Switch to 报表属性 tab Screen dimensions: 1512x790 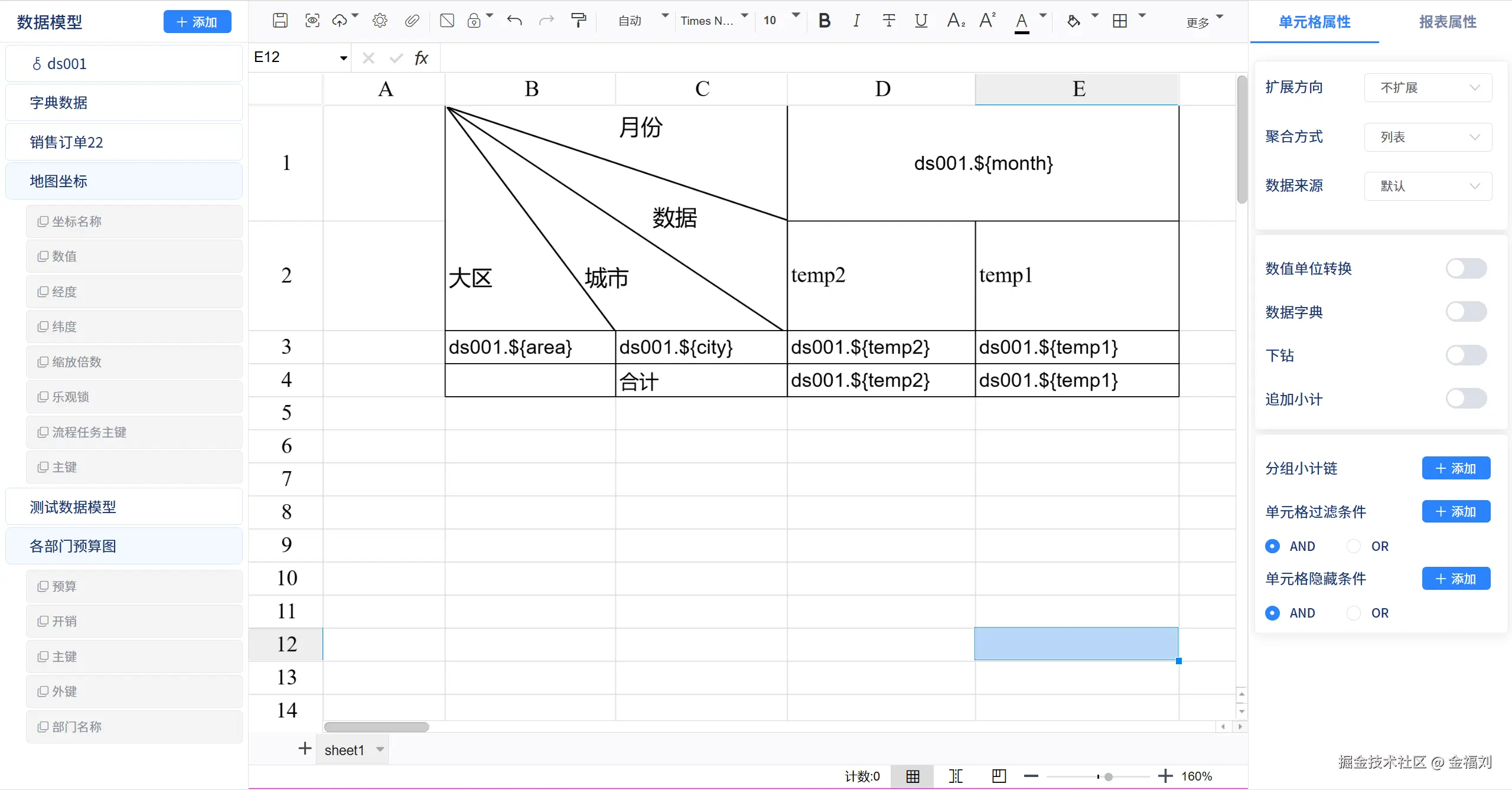pyautogui.click(x=1448, y=22)
